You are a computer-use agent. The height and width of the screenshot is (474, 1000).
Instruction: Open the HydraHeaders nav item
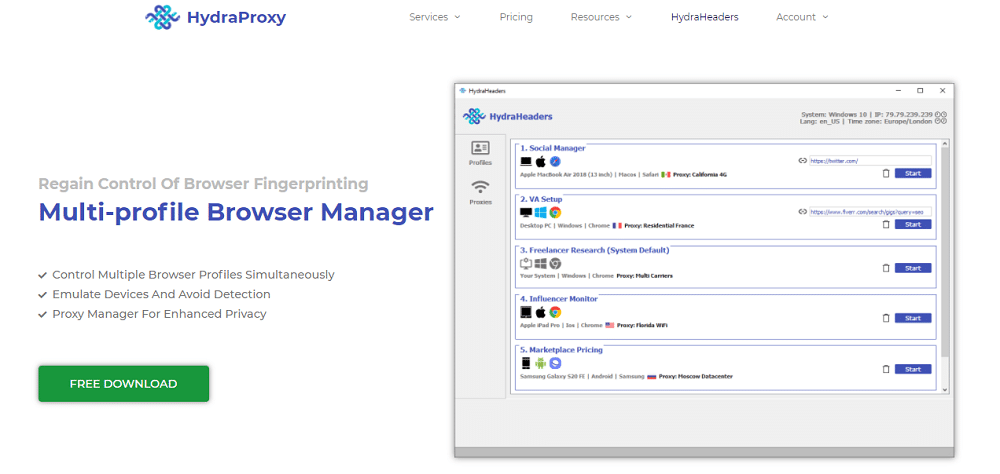click(x=705, y=17)
